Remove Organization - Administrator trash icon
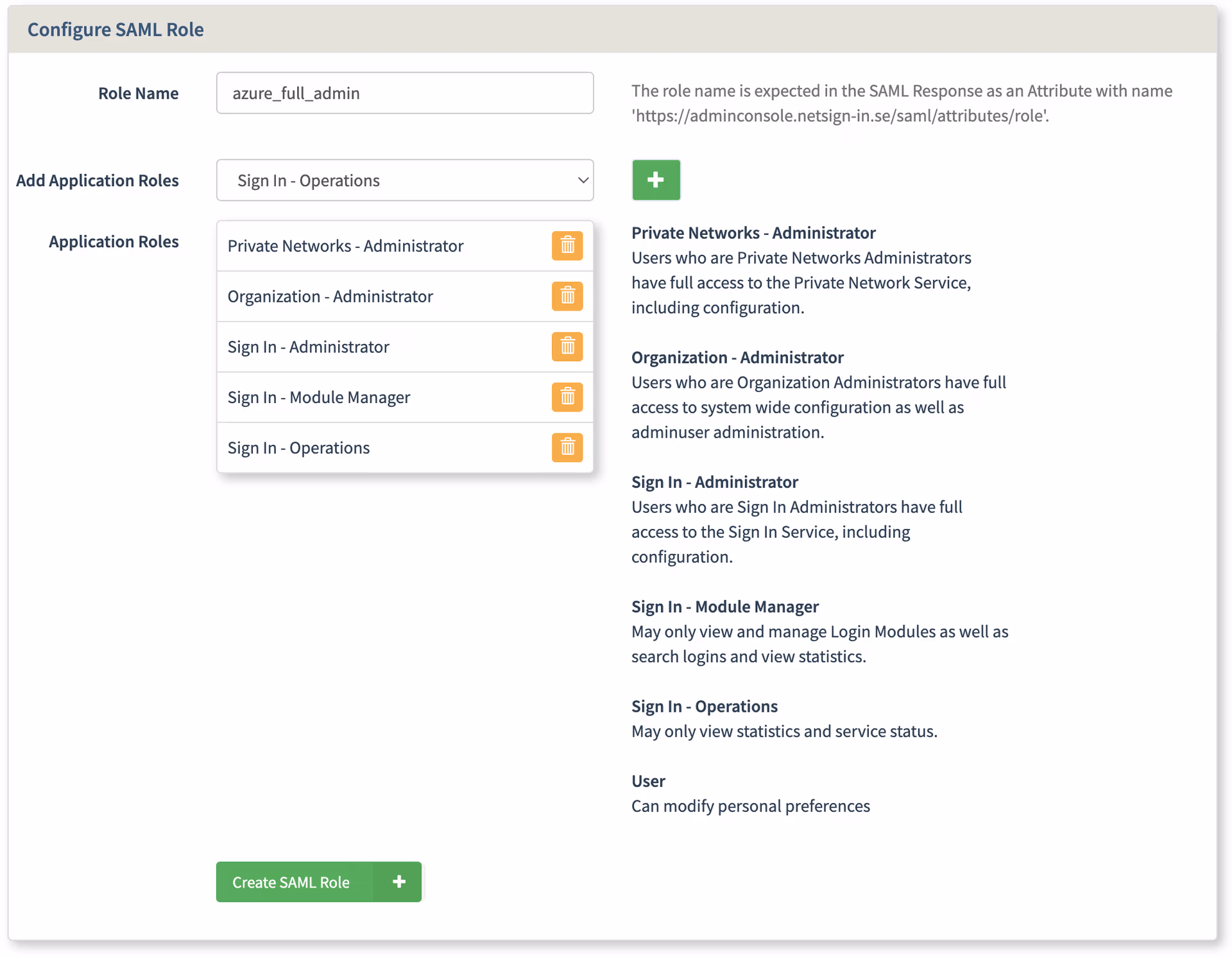Image resolution: width=1232 pixels, height=957 pixels. point(567,296)
